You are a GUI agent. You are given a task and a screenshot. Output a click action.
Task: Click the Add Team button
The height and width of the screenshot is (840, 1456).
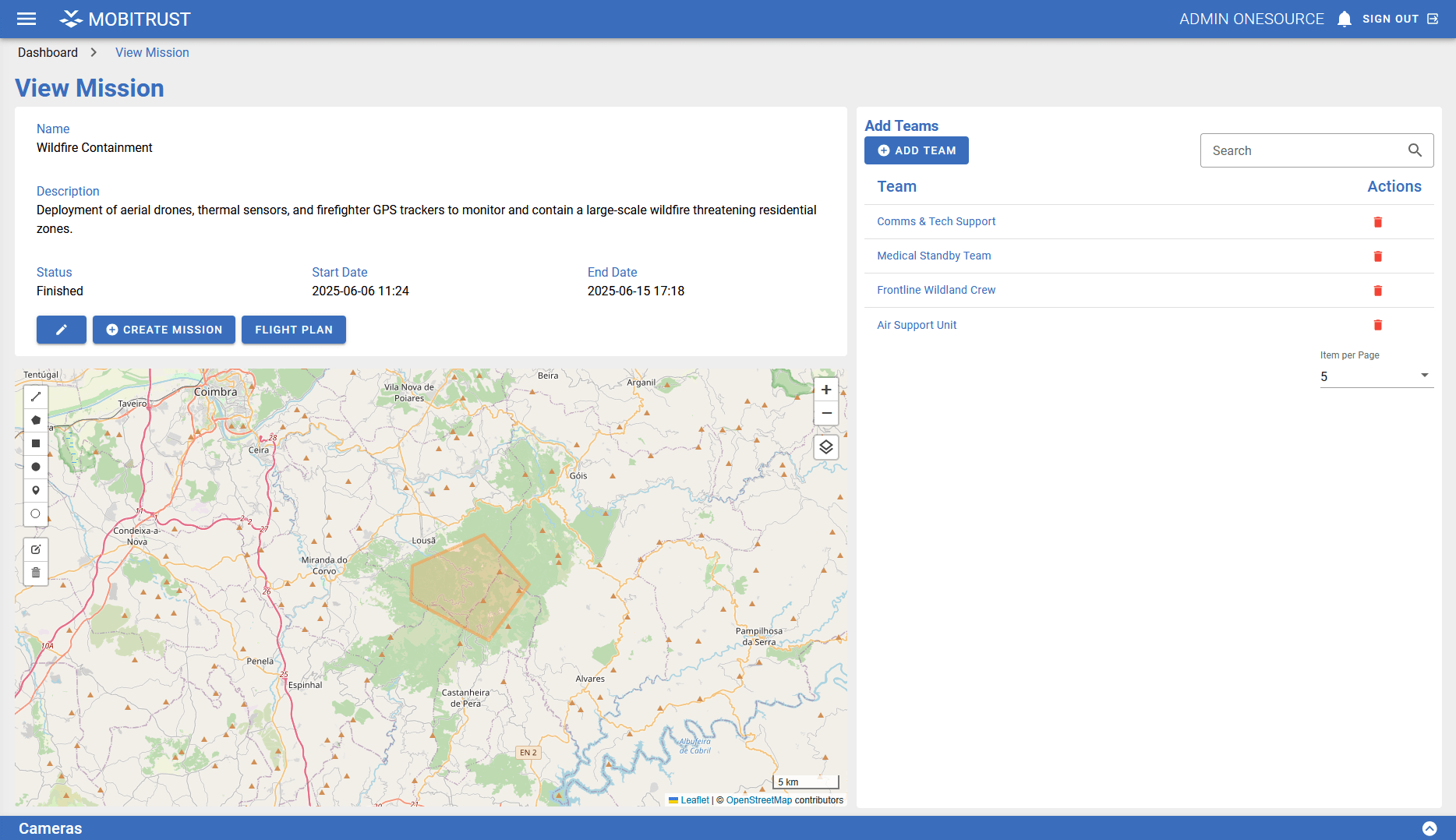pos(916,150)
